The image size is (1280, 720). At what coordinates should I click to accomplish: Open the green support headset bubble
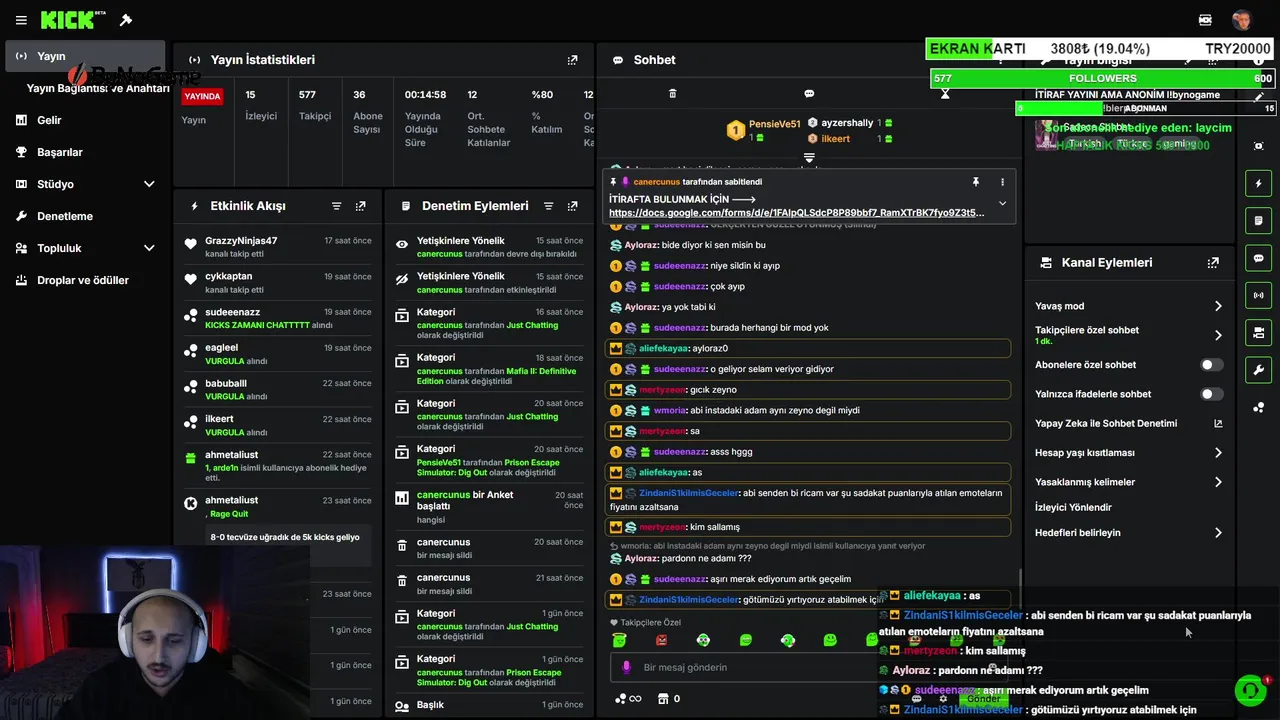[1249, 690]
